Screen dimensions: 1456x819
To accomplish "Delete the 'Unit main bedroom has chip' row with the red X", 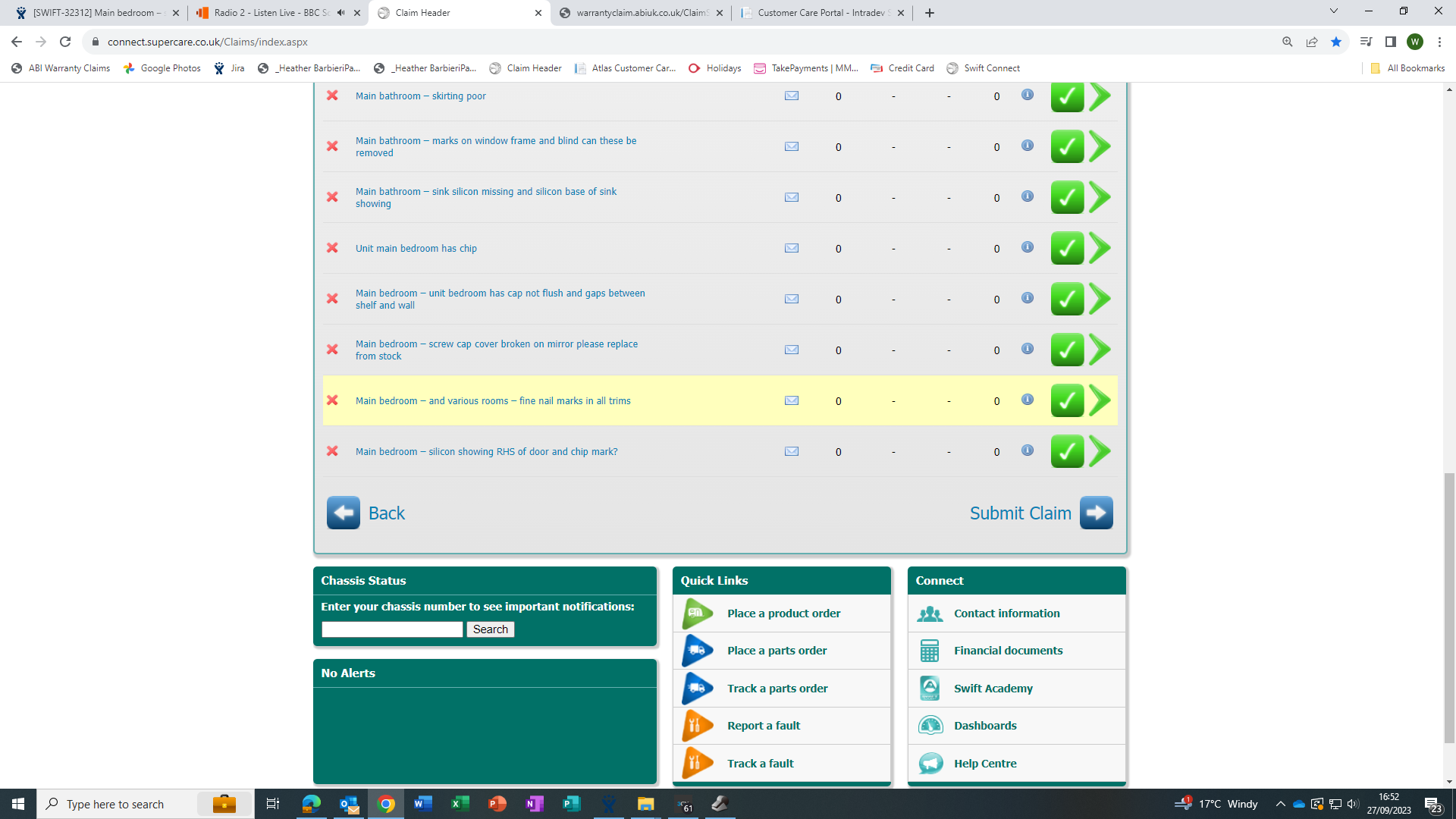I will coord(332,248).
